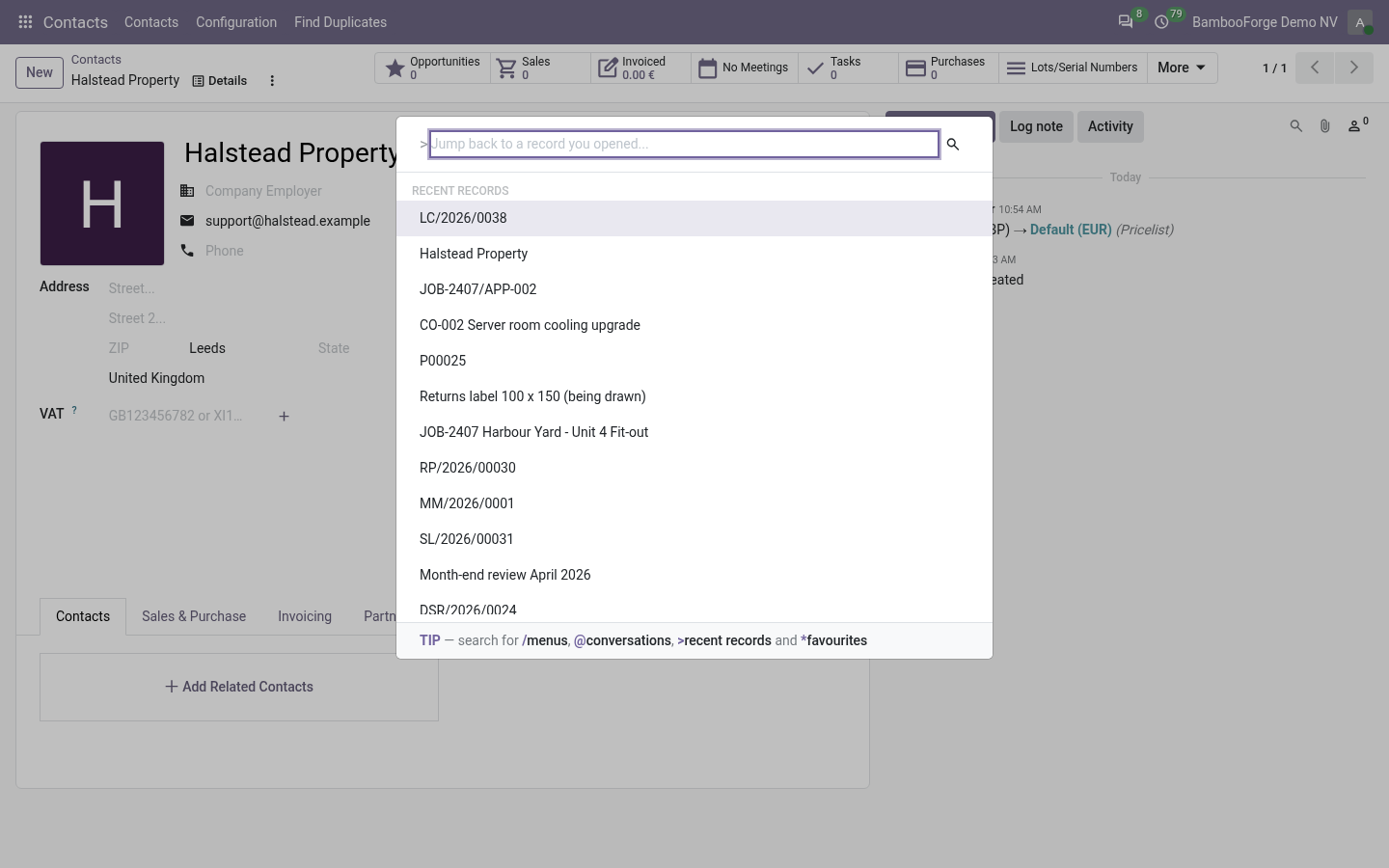
Task: Click the Activity button
Action: click(x=1110, y=126)
